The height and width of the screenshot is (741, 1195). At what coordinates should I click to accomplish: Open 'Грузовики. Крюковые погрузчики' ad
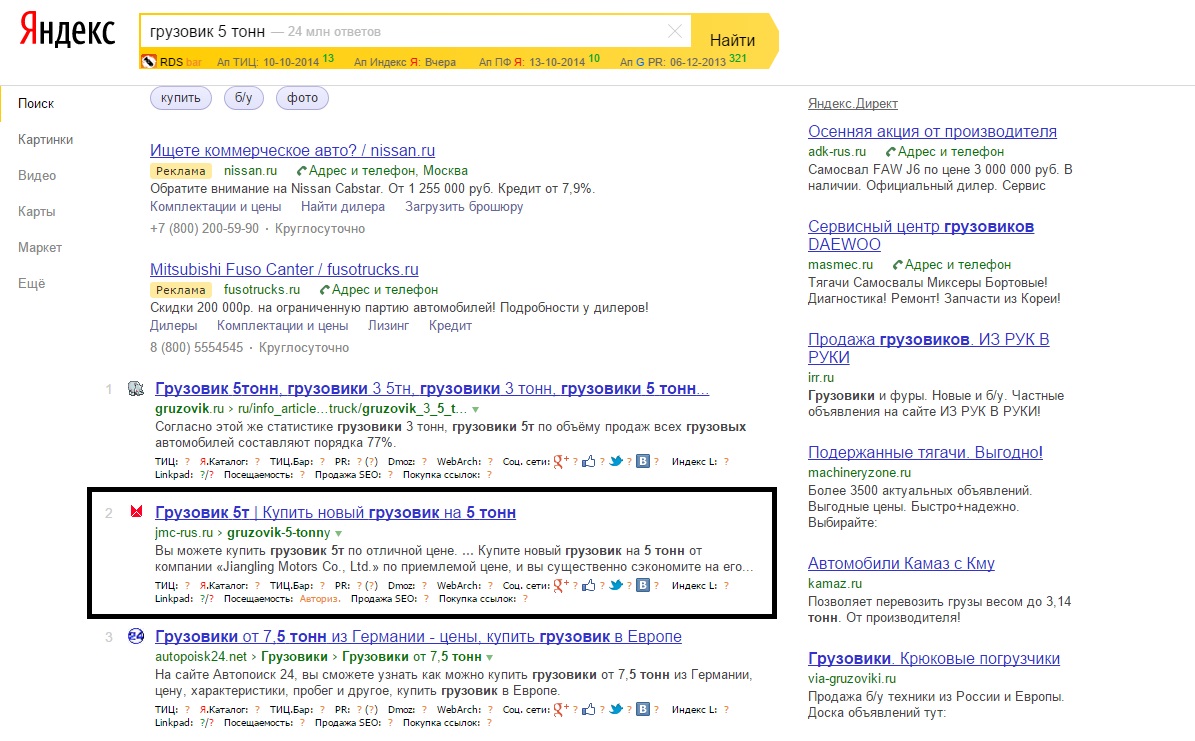pos(934,659)
